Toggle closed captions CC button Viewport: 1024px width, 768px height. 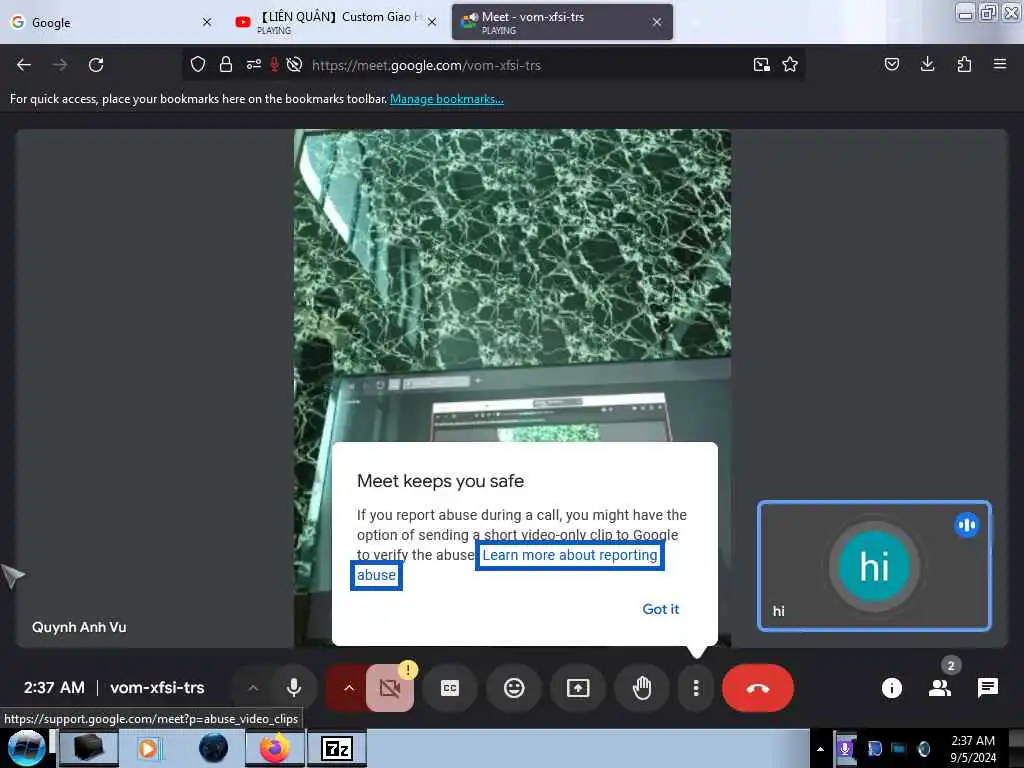[x=450, y=688]
